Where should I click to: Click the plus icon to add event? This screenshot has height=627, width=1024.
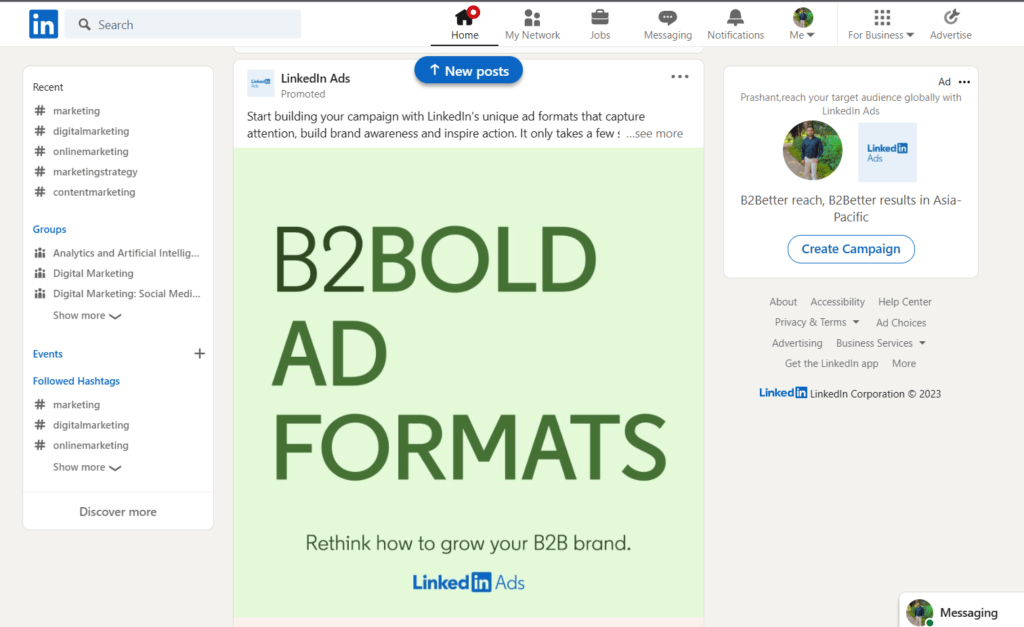tap(200, 353)
